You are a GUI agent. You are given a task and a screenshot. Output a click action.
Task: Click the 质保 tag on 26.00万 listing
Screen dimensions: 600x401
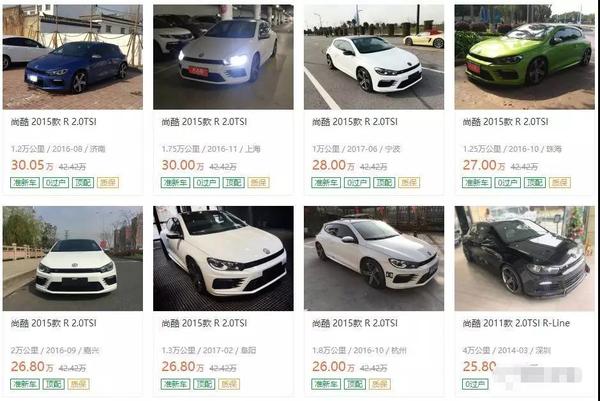380,384
